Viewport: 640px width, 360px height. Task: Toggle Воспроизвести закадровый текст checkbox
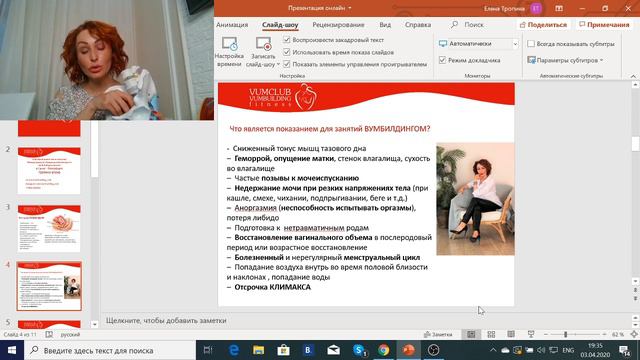tap(287, 40)
